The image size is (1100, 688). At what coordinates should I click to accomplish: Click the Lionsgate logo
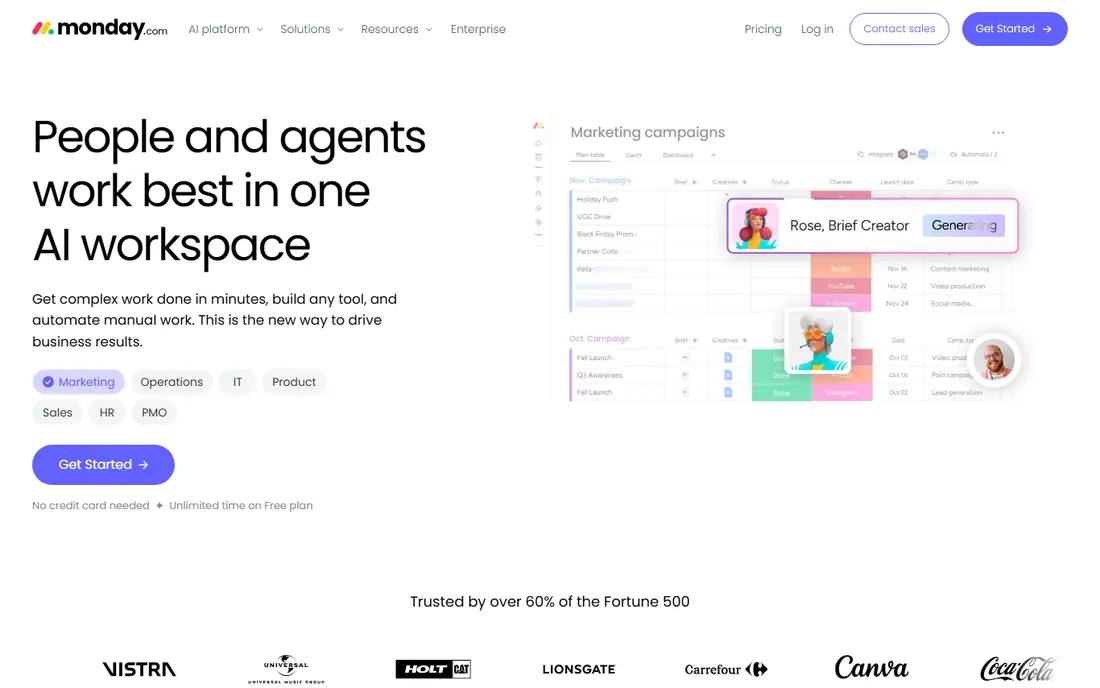[579, 669]
